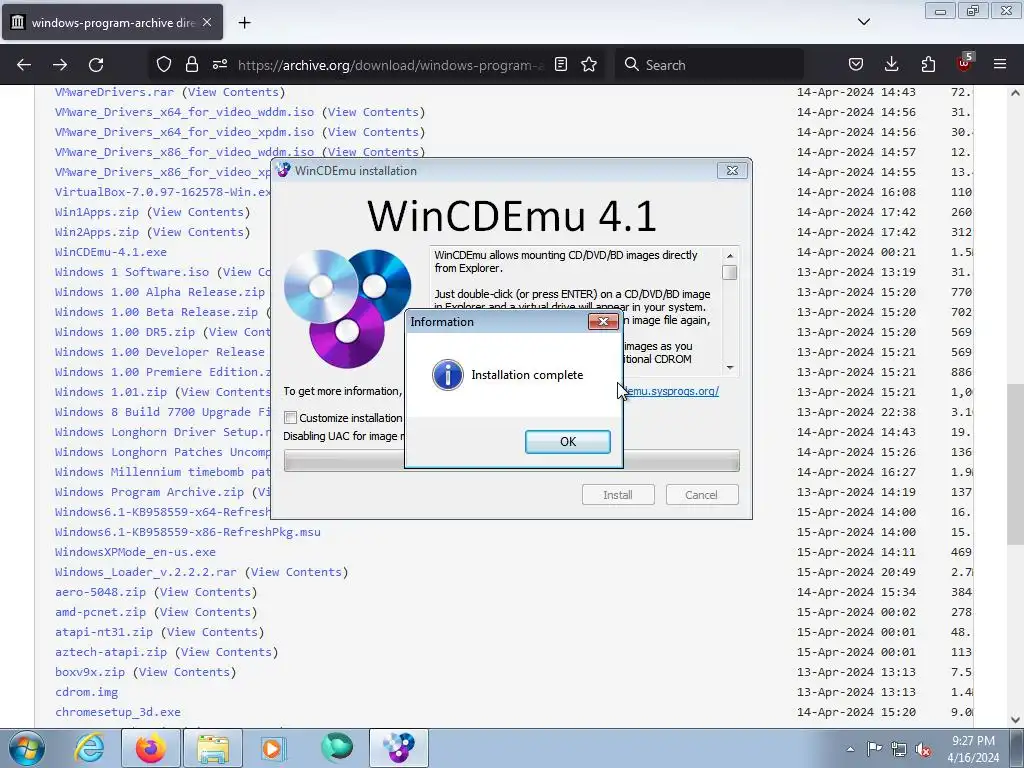Image resolution: width=1024 pixels, height=768 pixels.
Task: Open the atapi-nt31.zip link
Action: click(x=104, y=632)
